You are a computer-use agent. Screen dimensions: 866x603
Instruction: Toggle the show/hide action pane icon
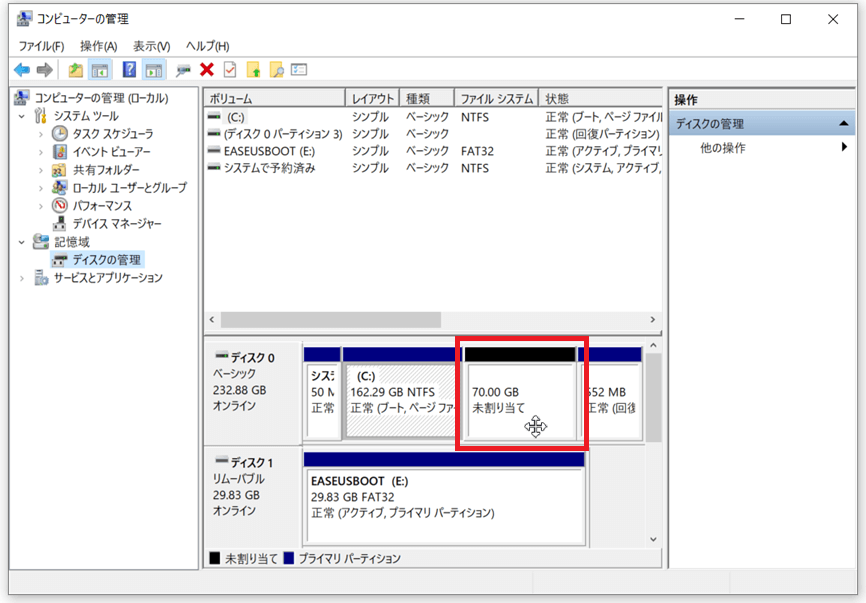tap(152, 70)
